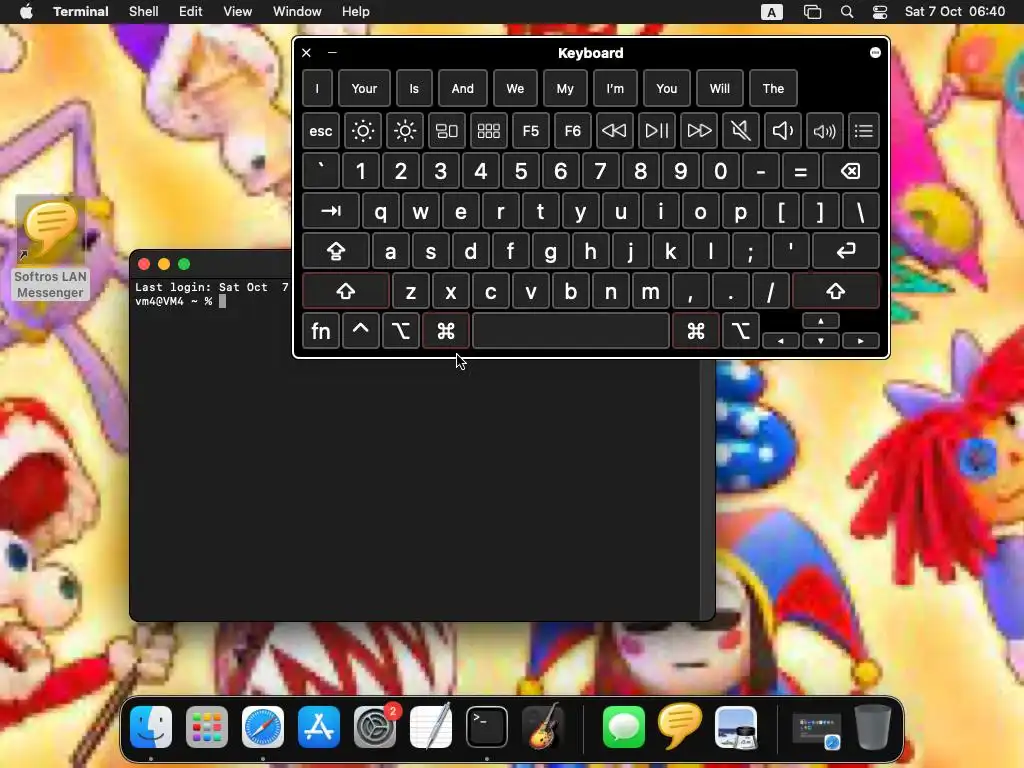Open Control Centre in menu bar
Image resolution: width=1024 pixels, height=768 pixels.
point(880,12)
